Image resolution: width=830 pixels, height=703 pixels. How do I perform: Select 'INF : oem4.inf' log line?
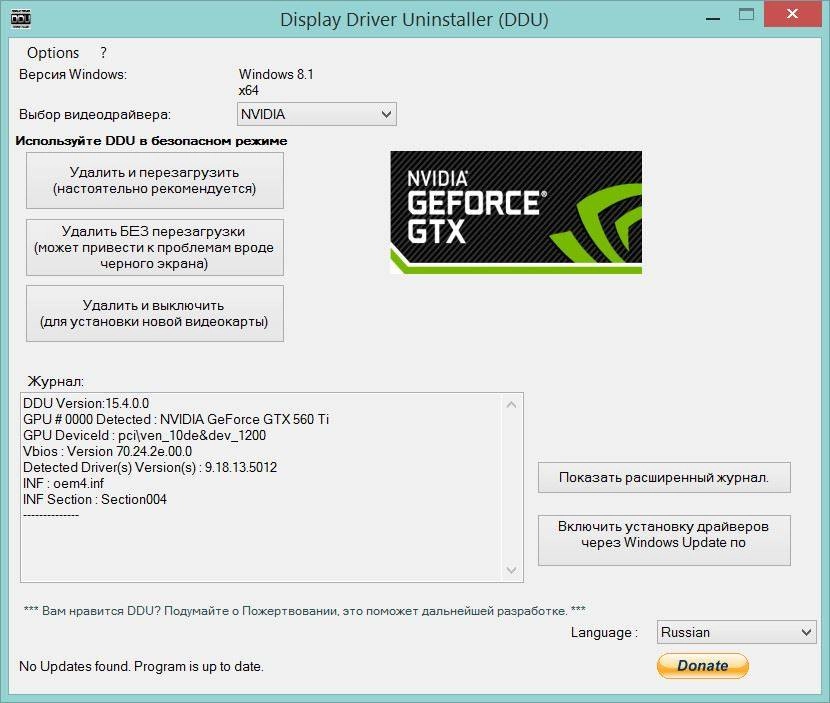point(64,483)
